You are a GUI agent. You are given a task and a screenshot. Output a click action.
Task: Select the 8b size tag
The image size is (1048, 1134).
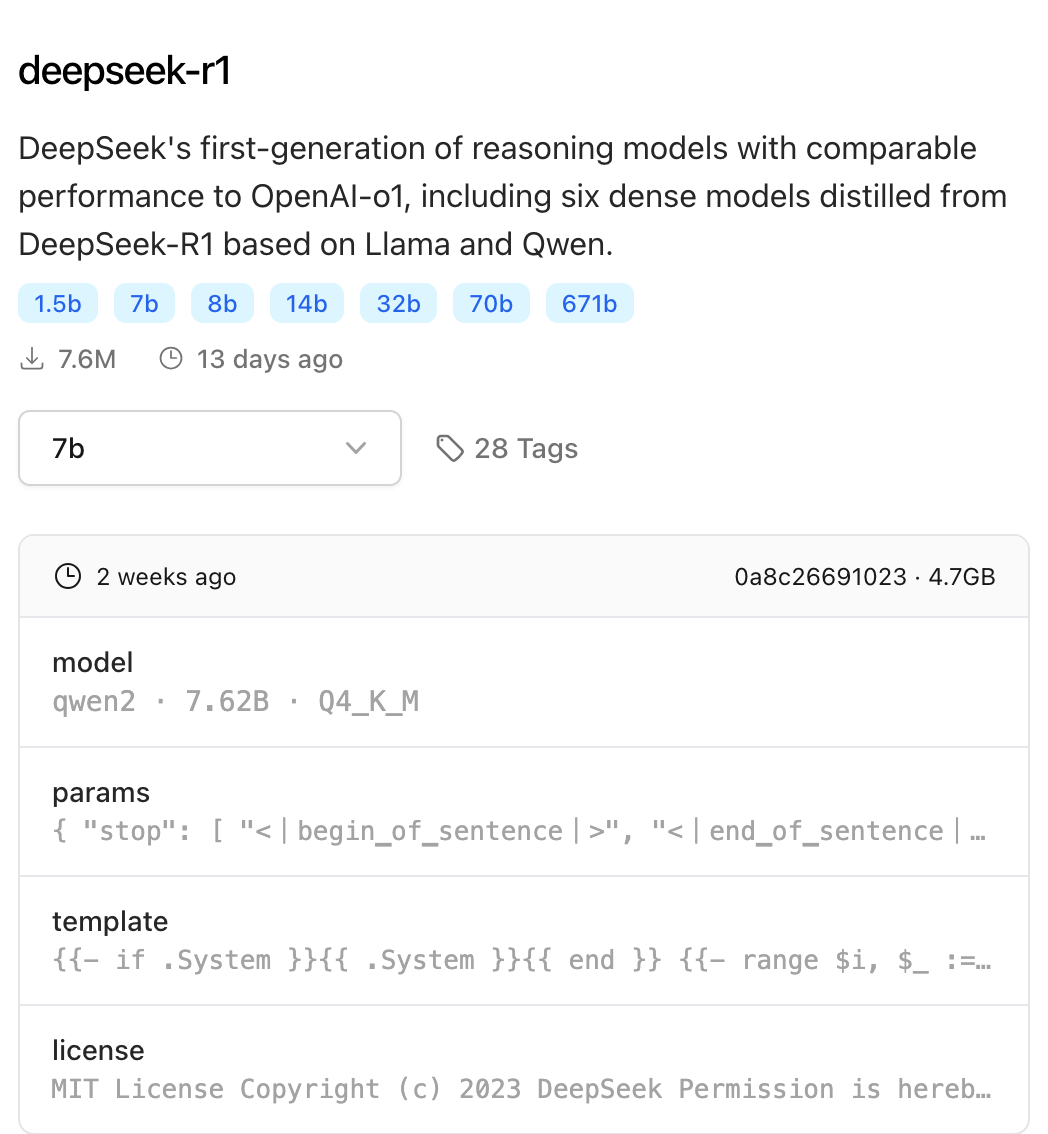[222, 303]
